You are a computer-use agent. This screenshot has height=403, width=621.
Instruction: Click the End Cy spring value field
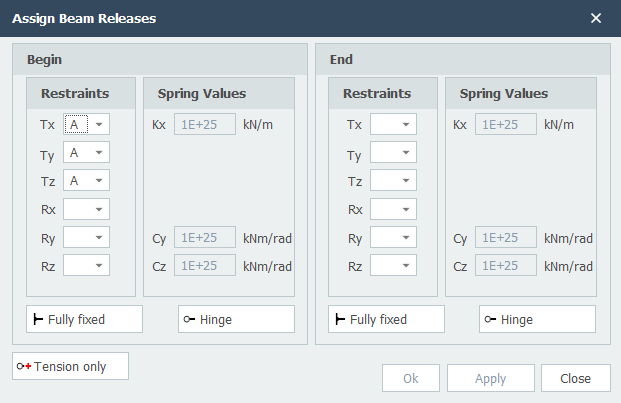coord(507,238)
